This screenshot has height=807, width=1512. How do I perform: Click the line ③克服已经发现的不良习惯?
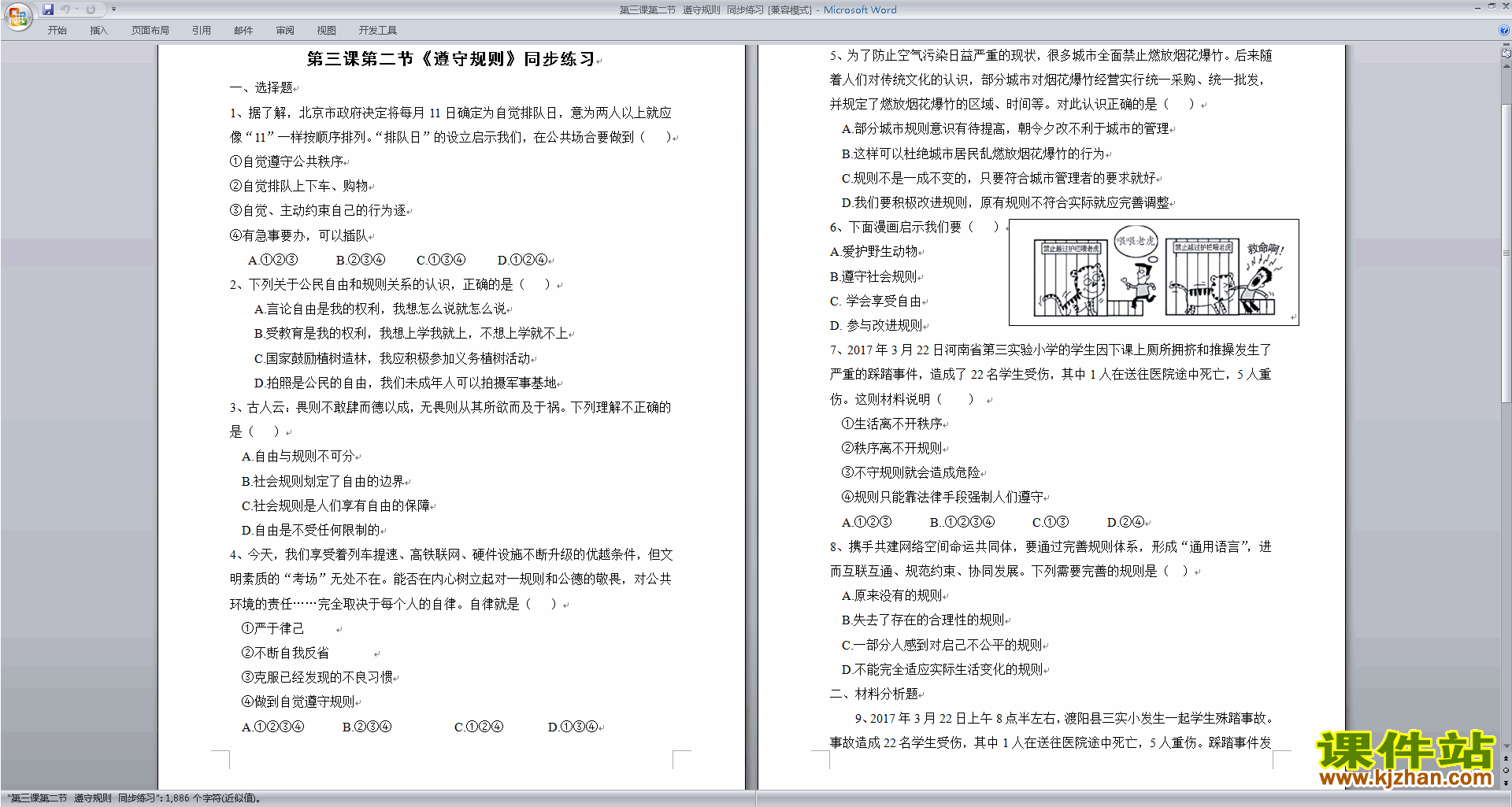tap(317, 677)
